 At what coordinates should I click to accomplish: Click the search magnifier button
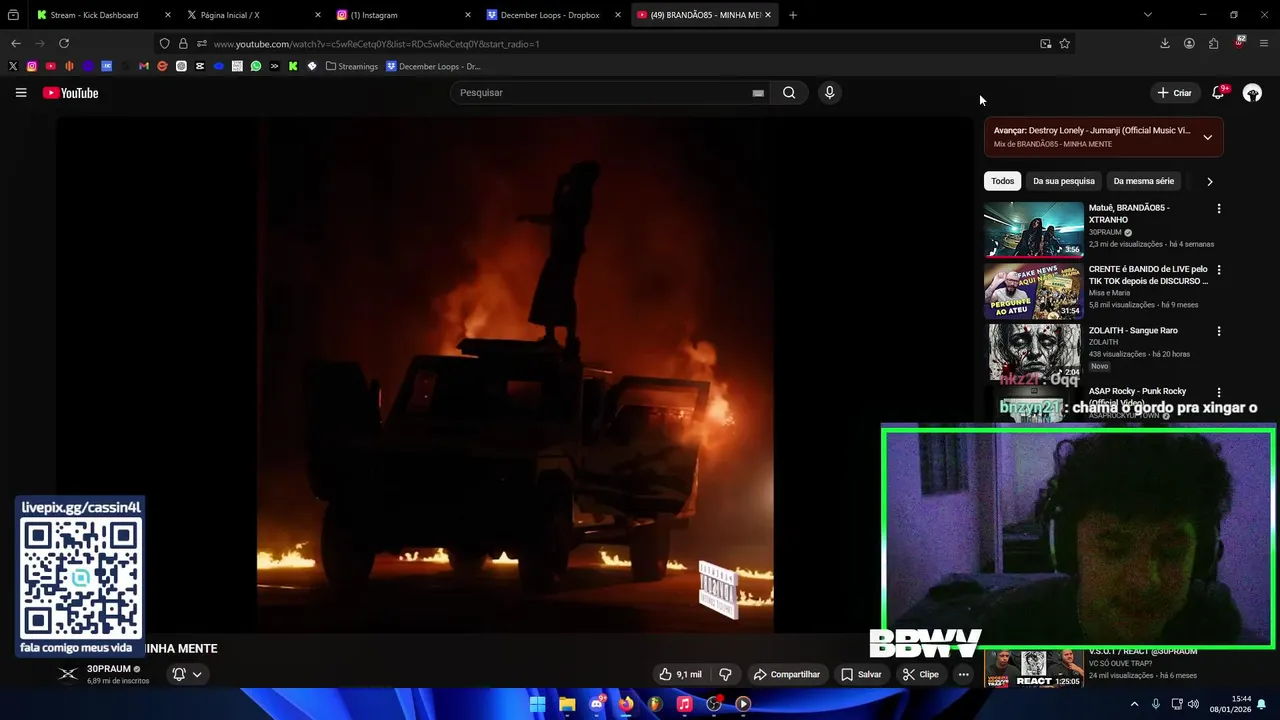pos(789,93)
